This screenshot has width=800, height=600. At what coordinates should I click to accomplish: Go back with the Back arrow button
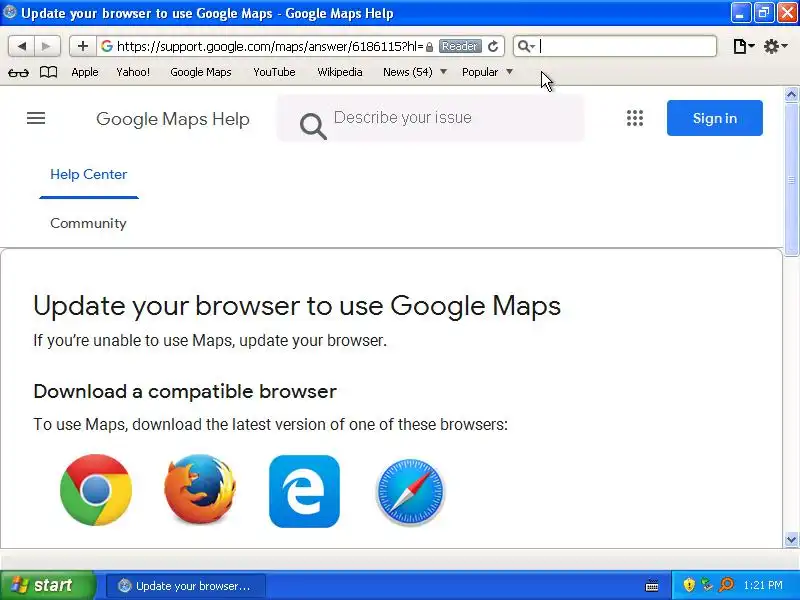pos(21,46)
